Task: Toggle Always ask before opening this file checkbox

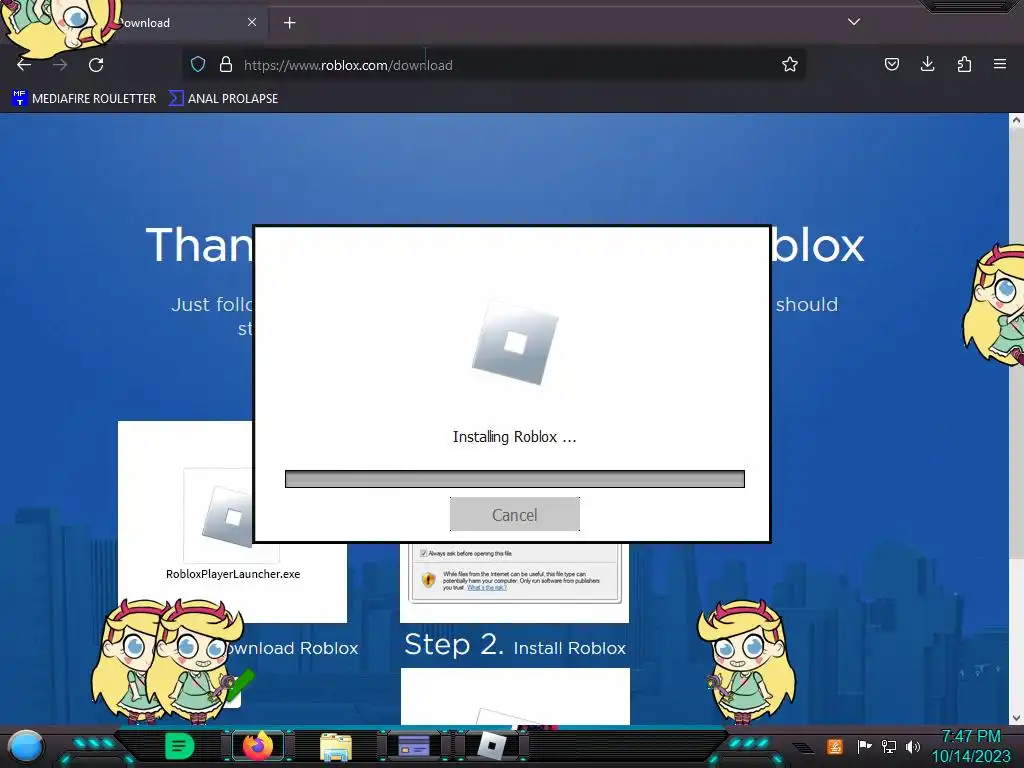Action: click(424, 553)
